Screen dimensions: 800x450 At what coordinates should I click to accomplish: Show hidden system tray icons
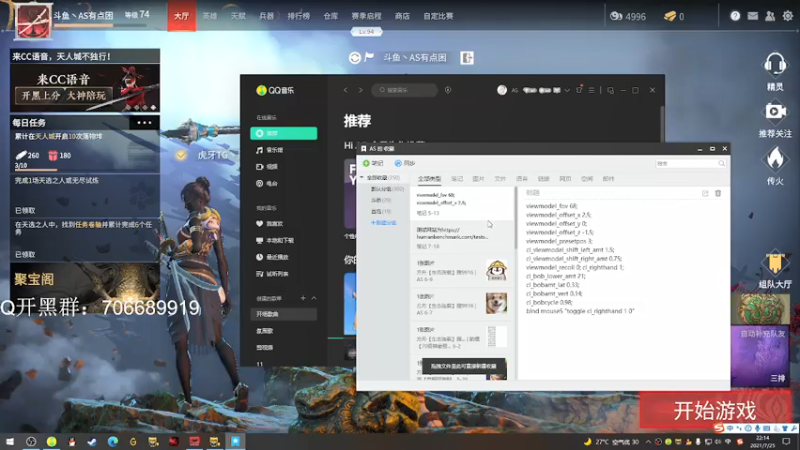tap(648, 442)
